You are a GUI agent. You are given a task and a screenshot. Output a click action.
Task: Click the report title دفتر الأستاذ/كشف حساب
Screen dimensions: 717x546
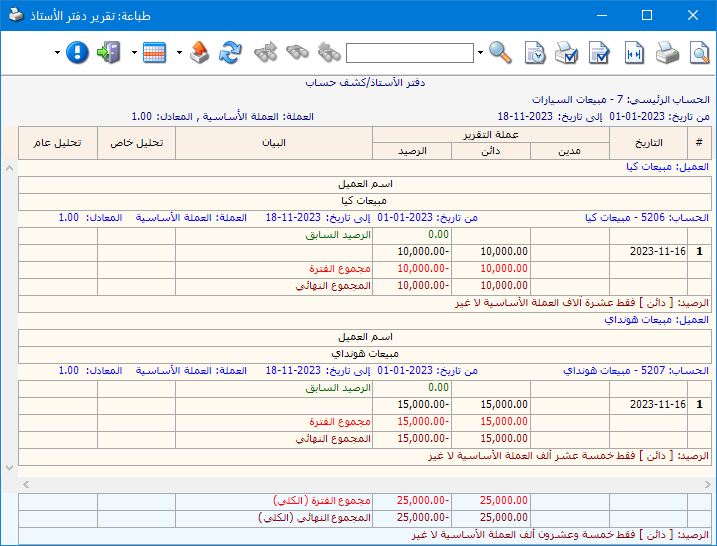(365, 83)
